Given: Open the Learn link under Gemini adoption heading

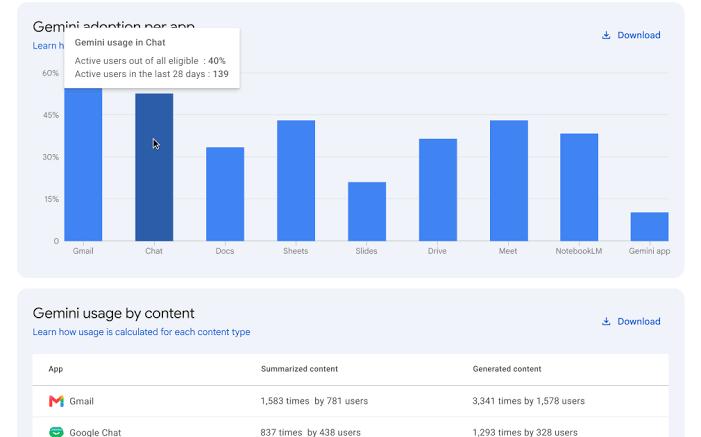Looking at the screenshot, I should click(48, 46).
